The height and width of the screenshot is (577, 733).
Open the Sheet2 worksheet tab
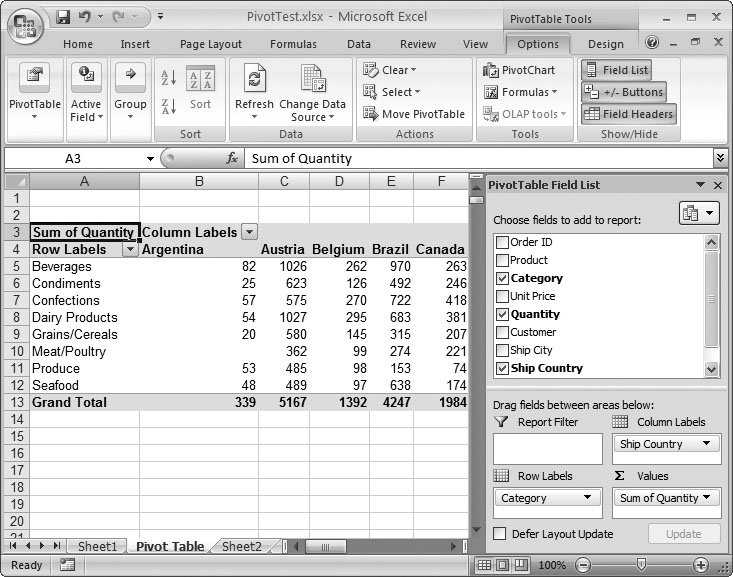(x=241, y=547)
